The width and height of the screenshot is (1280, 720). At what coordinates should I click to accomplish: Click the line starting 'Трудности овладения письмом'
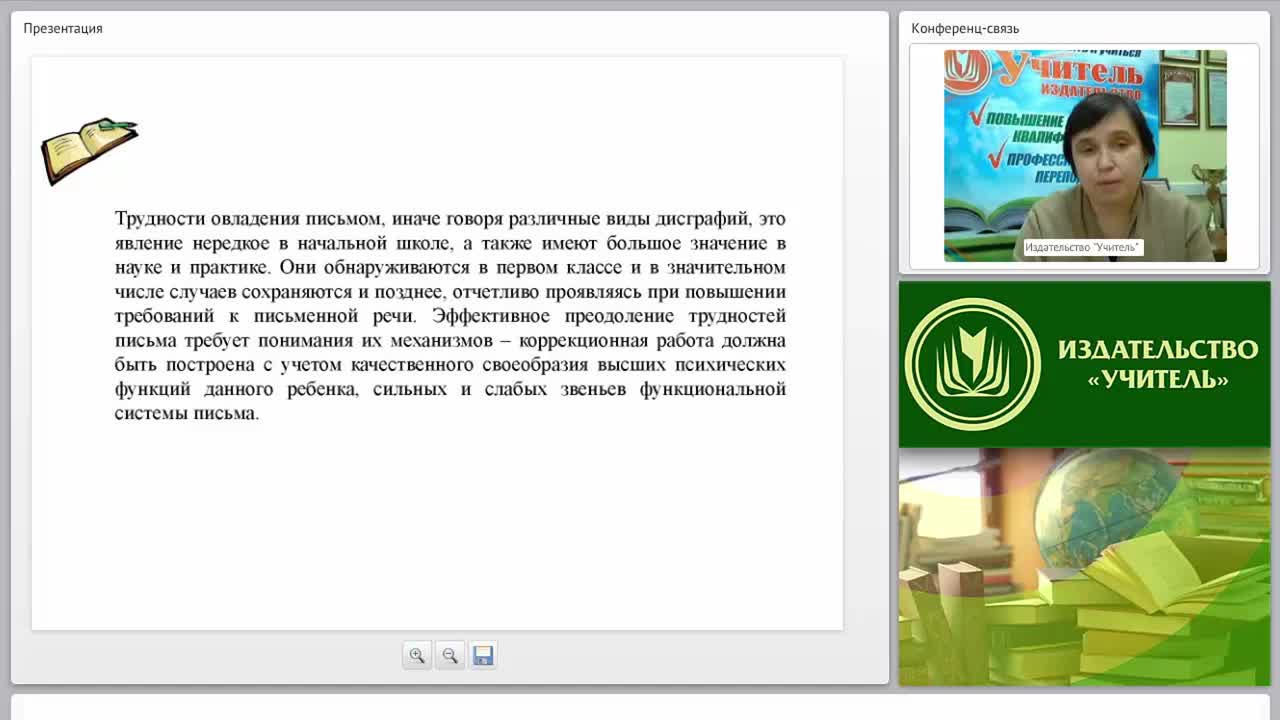coord(450,218)
